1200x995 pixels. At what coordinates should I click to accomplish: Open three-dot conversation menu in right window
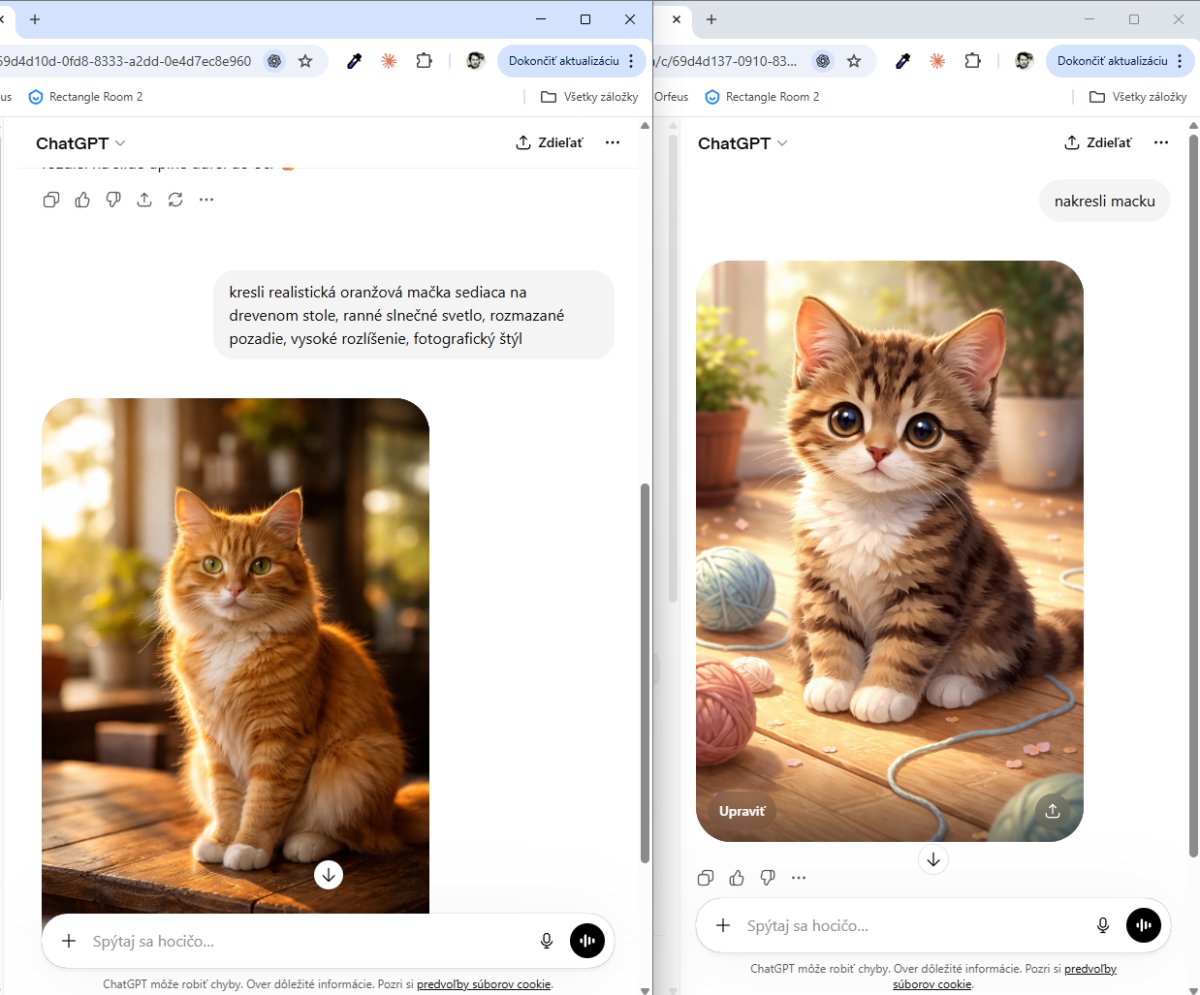click(1160, 143)
